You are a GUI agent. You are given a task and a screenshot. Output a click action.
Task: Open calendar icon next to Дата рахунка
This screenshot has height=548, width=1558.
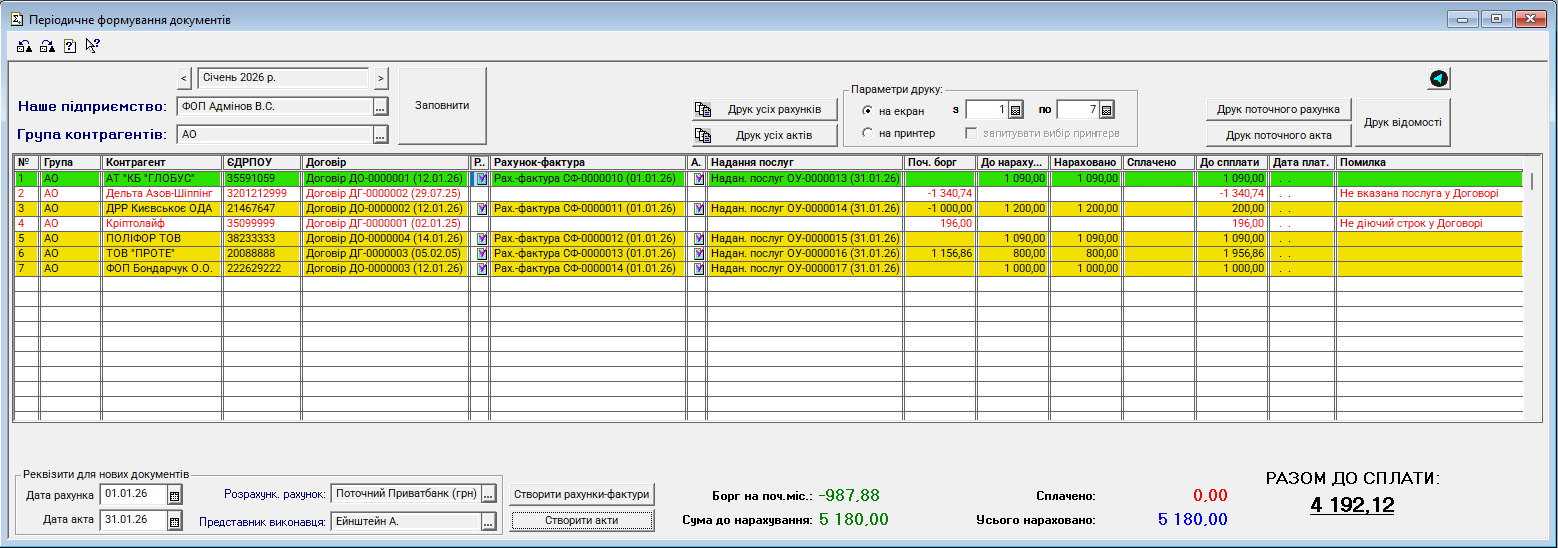pos(175,495)
